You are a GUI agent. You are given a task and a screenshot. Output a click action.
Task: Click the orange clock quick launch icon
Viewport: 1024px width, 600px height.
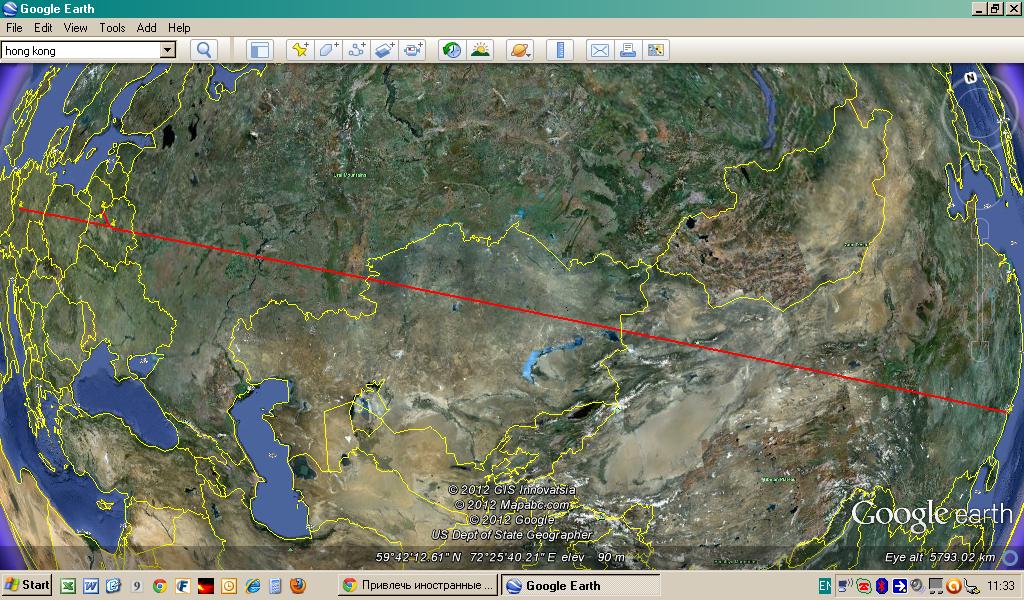tap(229, 586)
